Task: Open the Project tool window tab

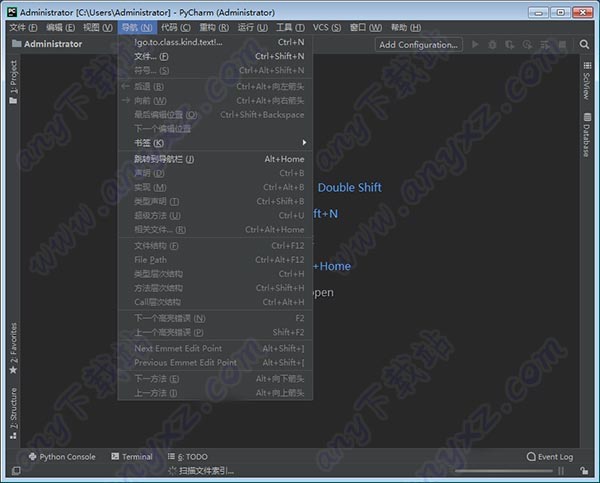Action: pyautogui.click(x=13, y=82)
